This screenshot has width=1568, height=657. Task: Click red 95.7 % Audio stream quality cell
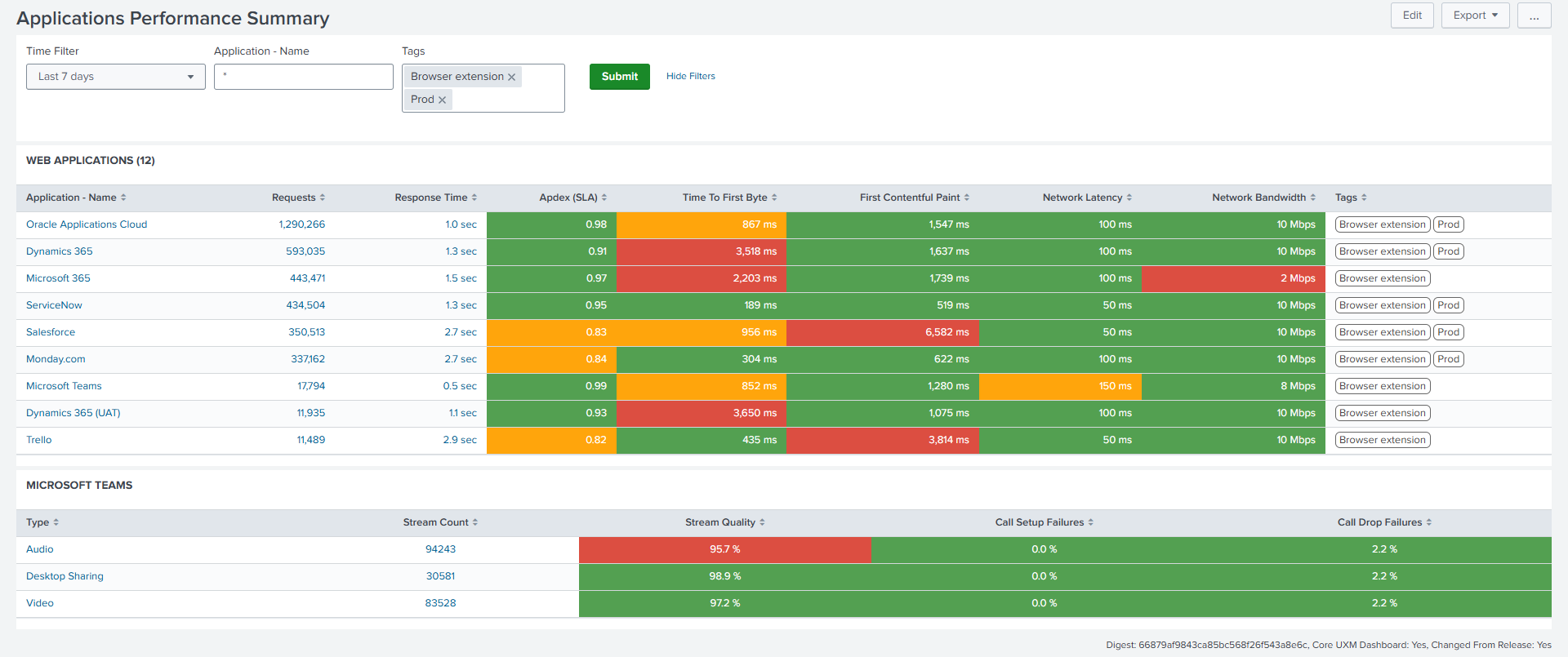click(725, 549)
